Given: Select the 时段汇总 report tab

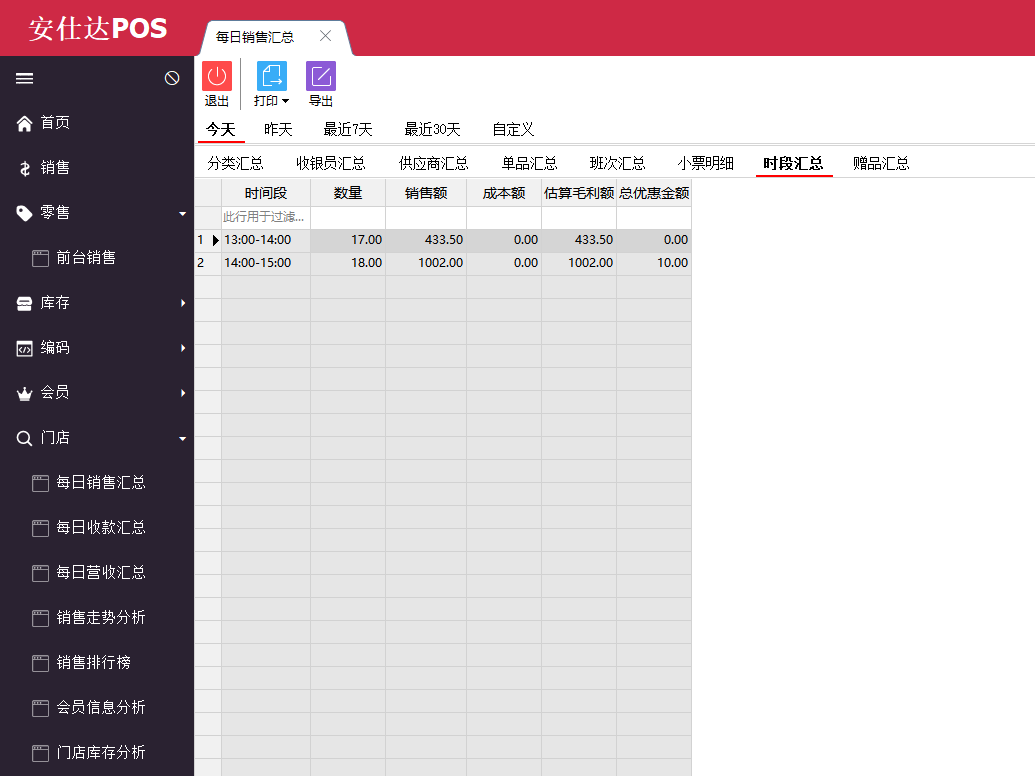Looking at the screenshot, I should (x=793, y=163).
